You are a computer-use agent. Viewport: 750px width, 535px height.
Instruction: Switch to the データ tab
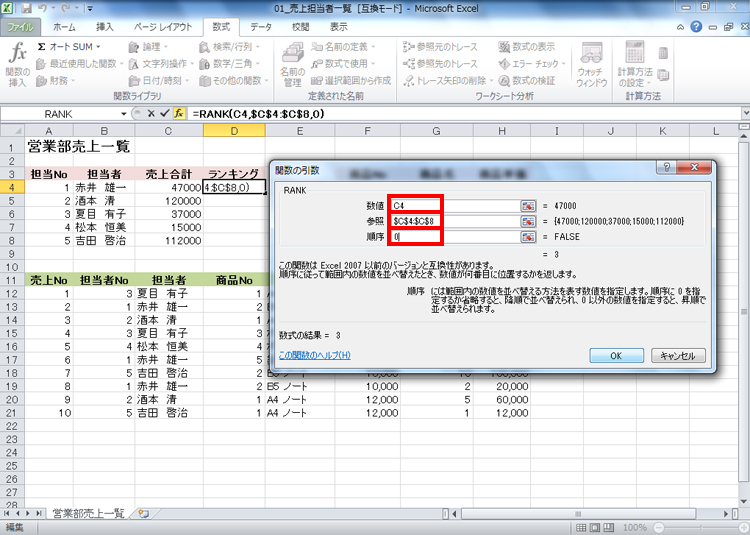261,27
